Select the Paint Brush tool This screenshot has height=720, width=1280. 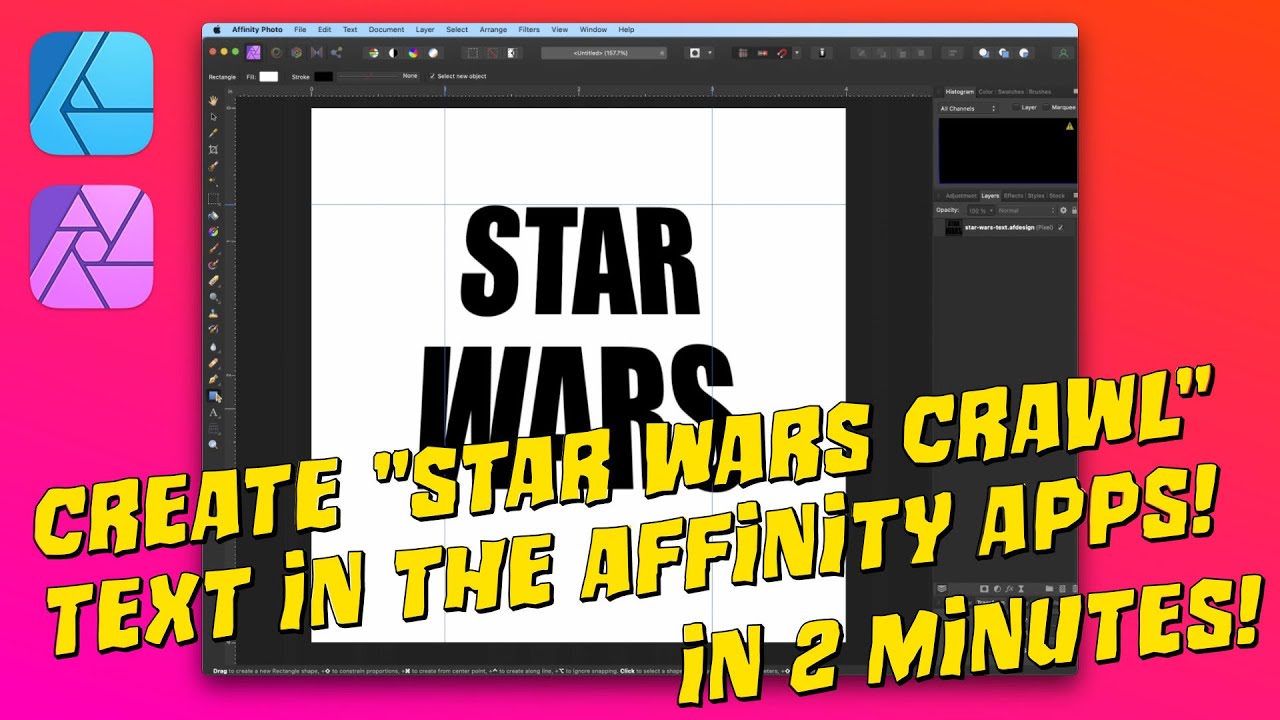pyautogui.click(x=213, y=248)
